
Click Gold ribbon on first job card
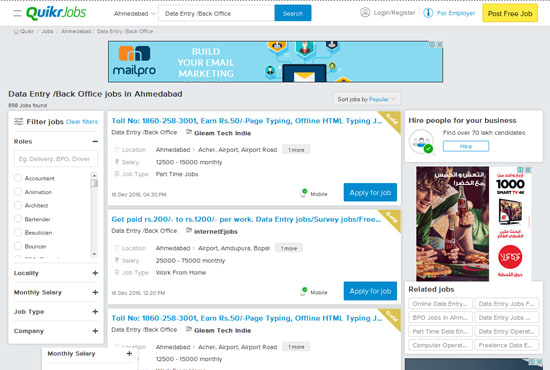pyautogui.click(x=391, y=119)
